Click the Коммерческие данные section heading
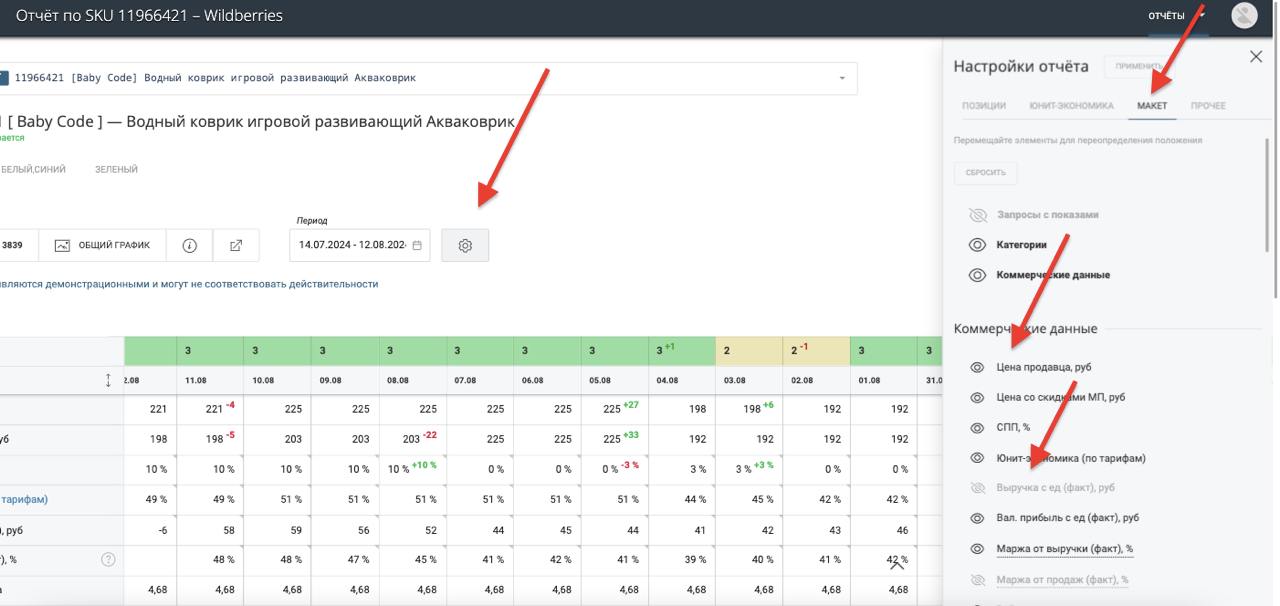 [1025, 329]
